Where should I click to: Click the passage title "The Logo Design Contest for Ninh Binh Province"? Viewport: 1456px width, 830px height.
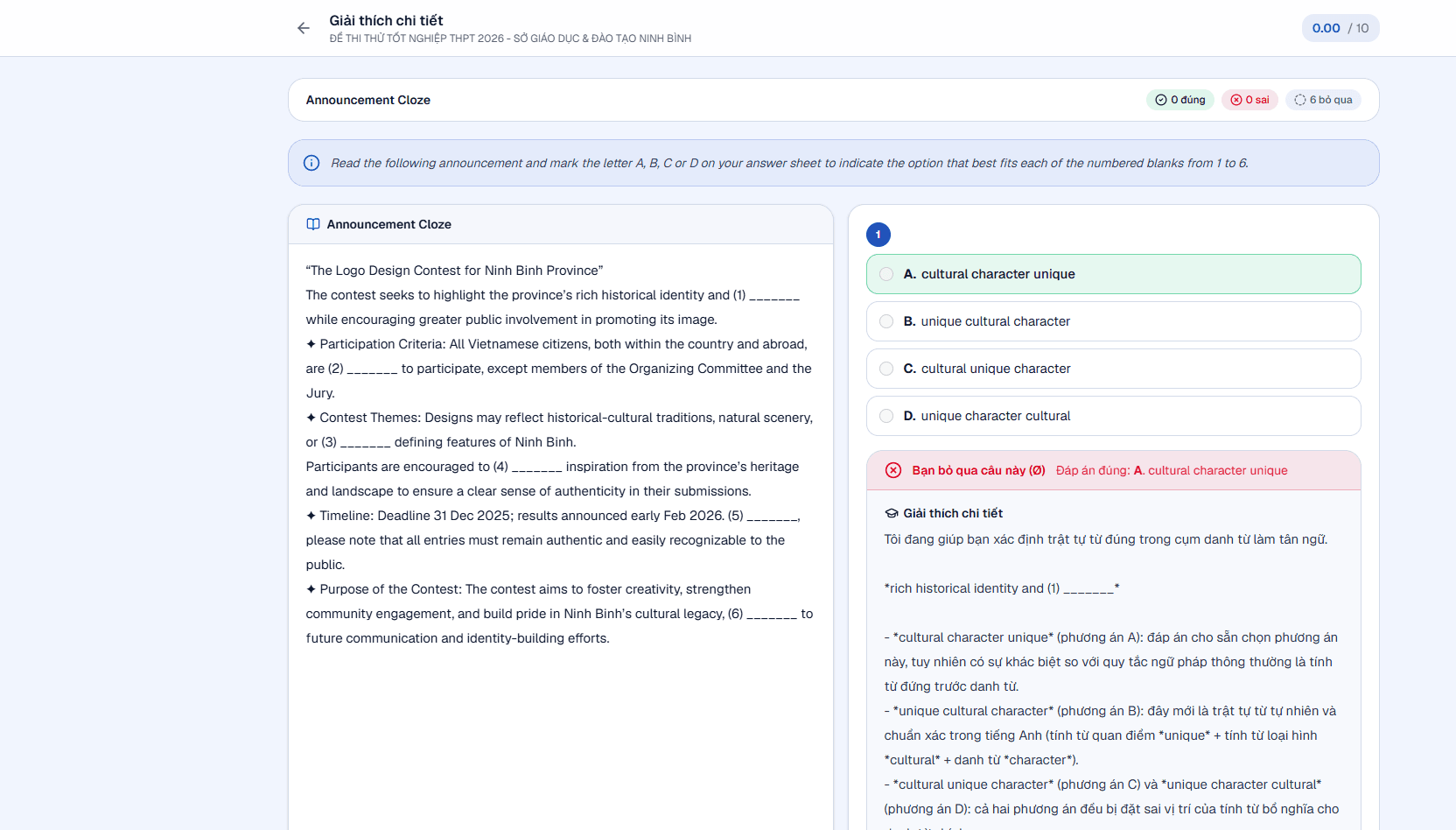coord(455,271)
